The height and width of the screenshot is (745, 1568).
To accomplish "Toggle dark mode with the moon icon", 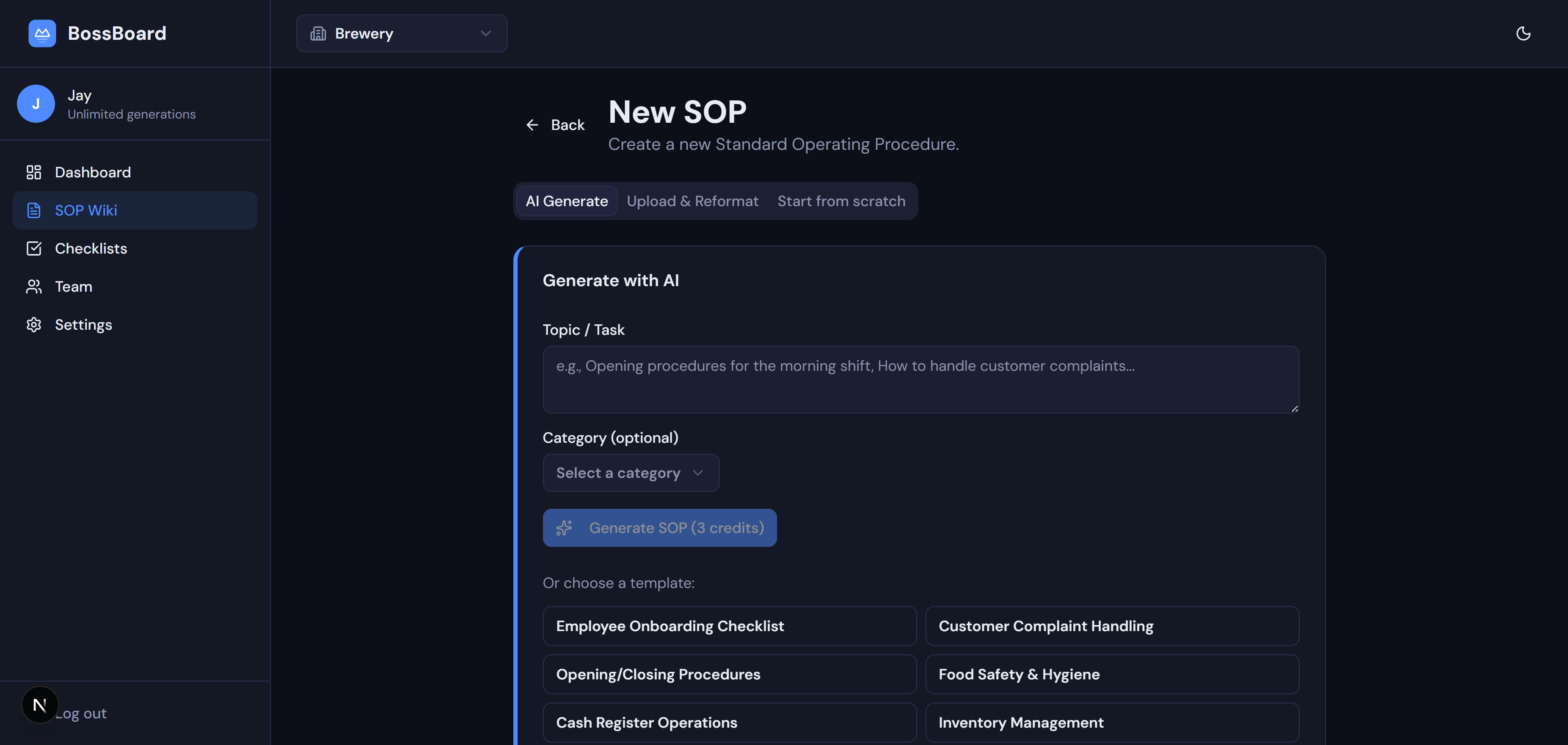I will click(1523, 33).
